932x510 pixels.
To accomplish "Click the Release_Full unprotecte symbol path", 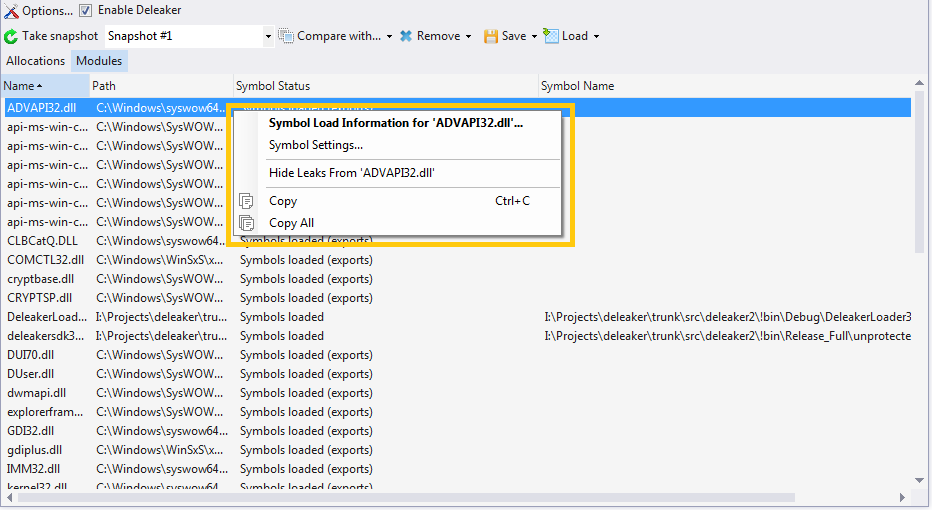I will [x=728, y=336].
